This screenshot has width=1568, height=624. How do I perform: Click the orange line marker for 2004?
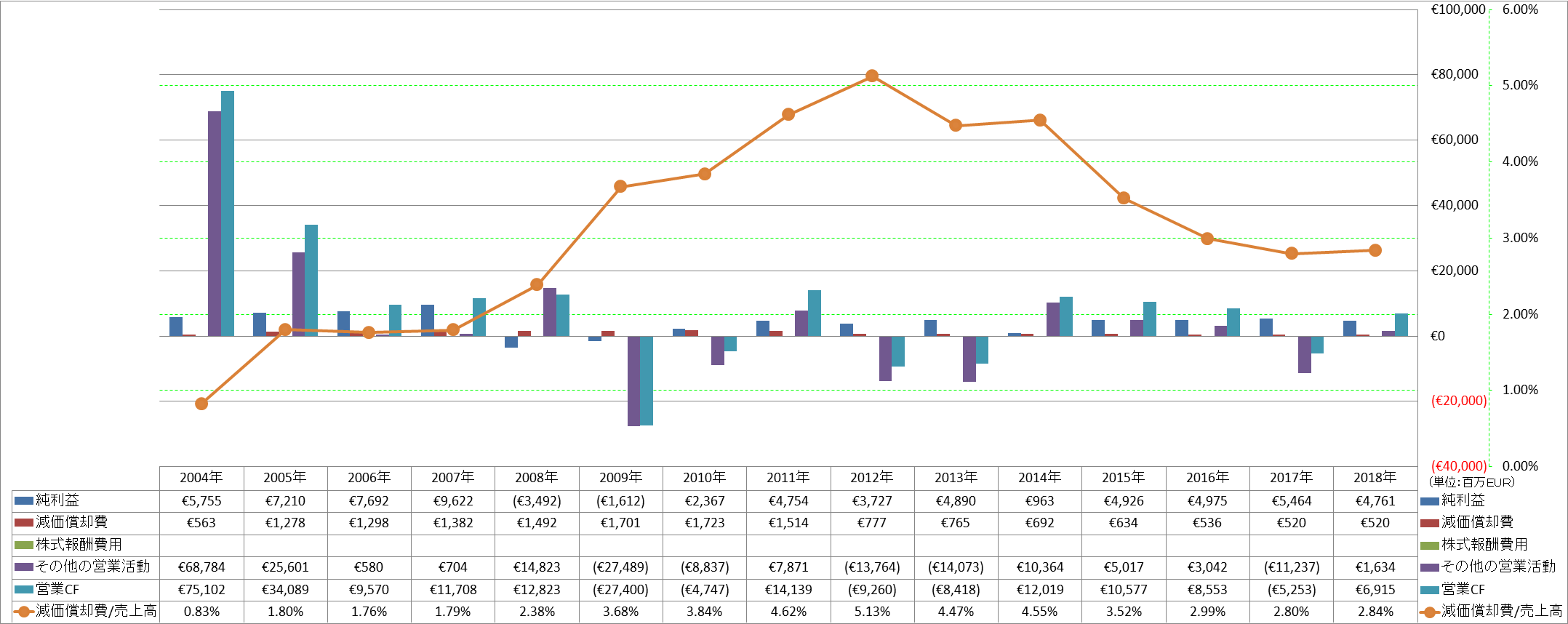201,404
